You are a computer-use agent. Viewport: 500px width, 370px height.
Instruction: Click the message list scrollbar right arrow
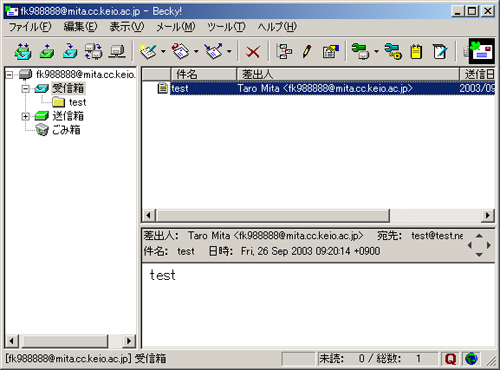(488, 215)
